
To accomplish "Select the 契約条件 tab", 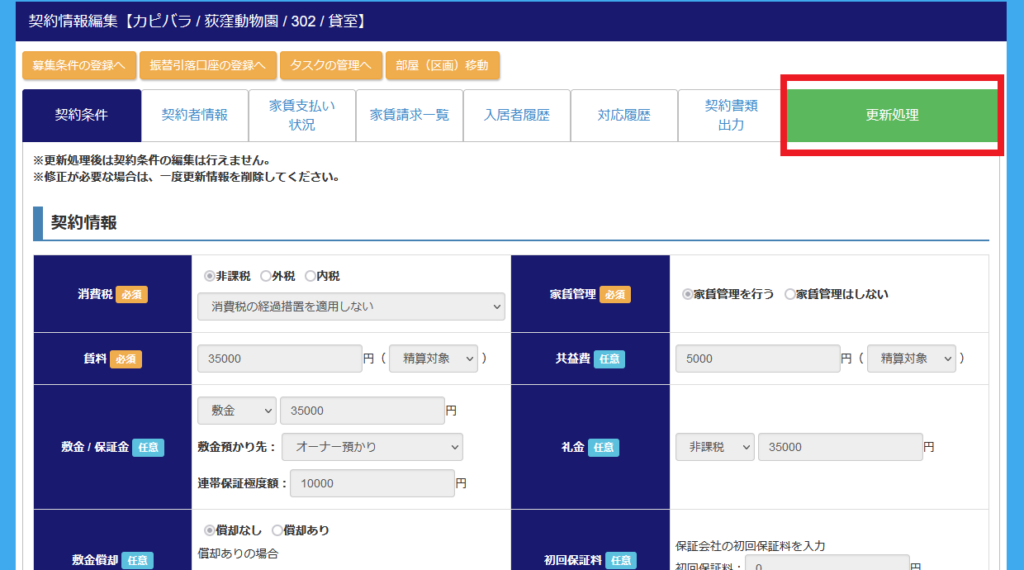I will point(82,116).
